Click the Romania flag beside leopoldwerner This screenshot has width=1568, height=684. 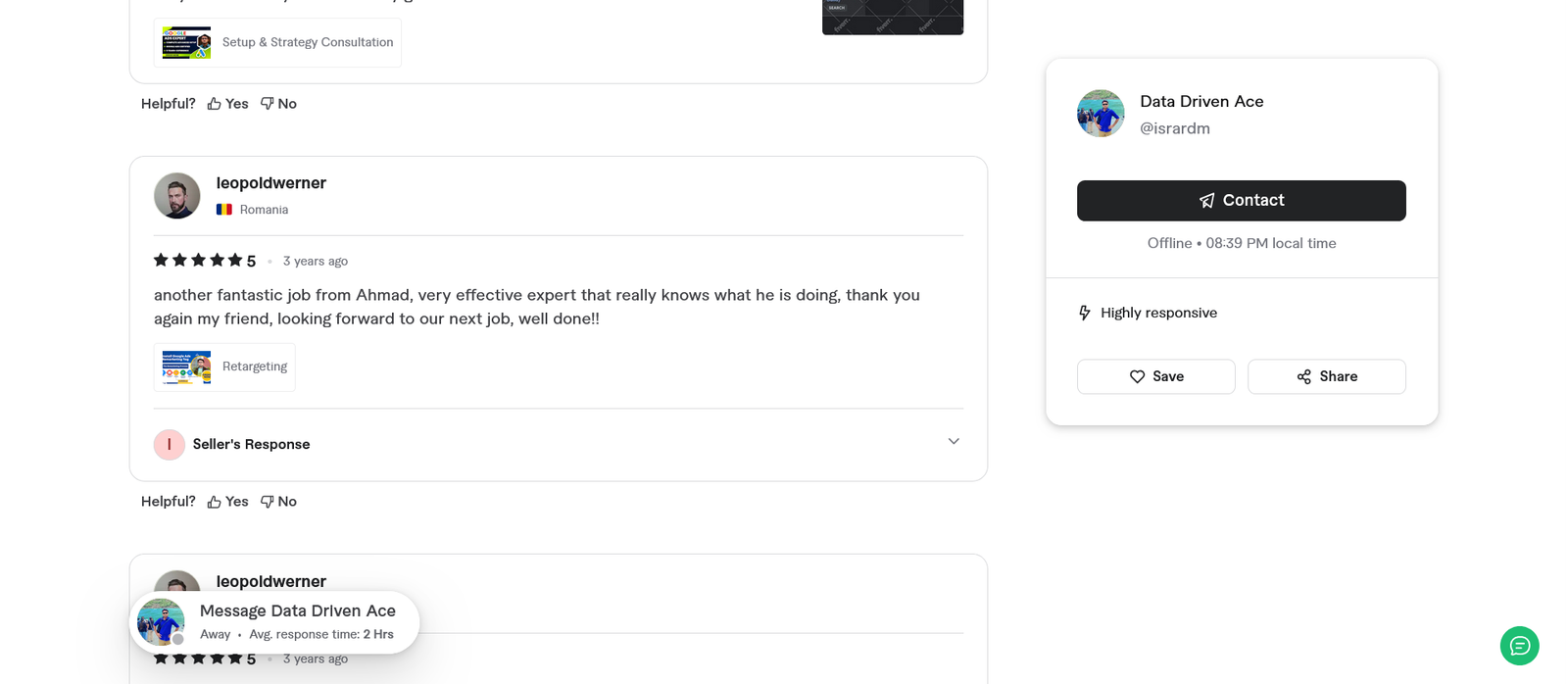pos(225,209)
